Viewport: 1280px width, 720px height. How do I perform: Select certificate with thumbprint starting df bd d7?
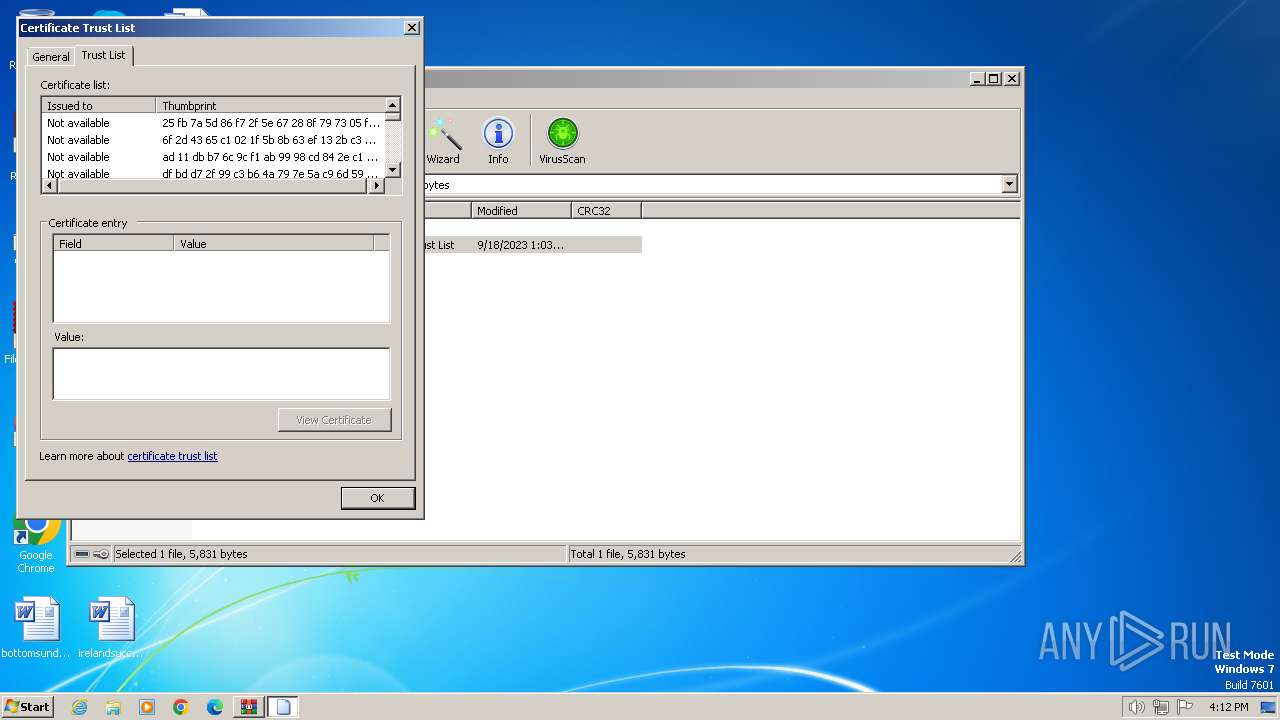(213, 173)
